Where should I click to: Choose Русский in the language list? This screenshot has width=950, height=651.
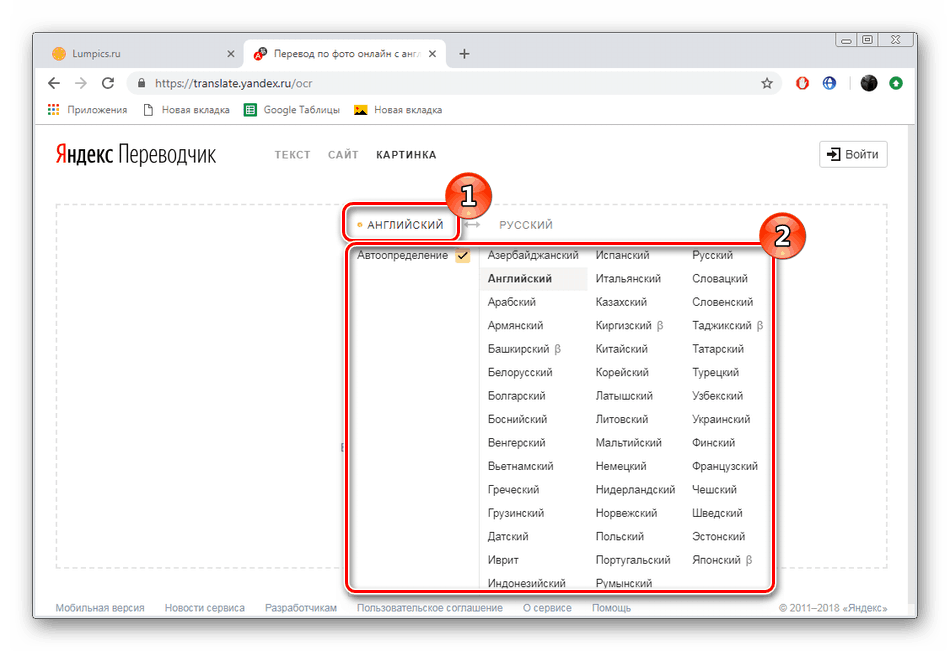[x=712, y=255]
